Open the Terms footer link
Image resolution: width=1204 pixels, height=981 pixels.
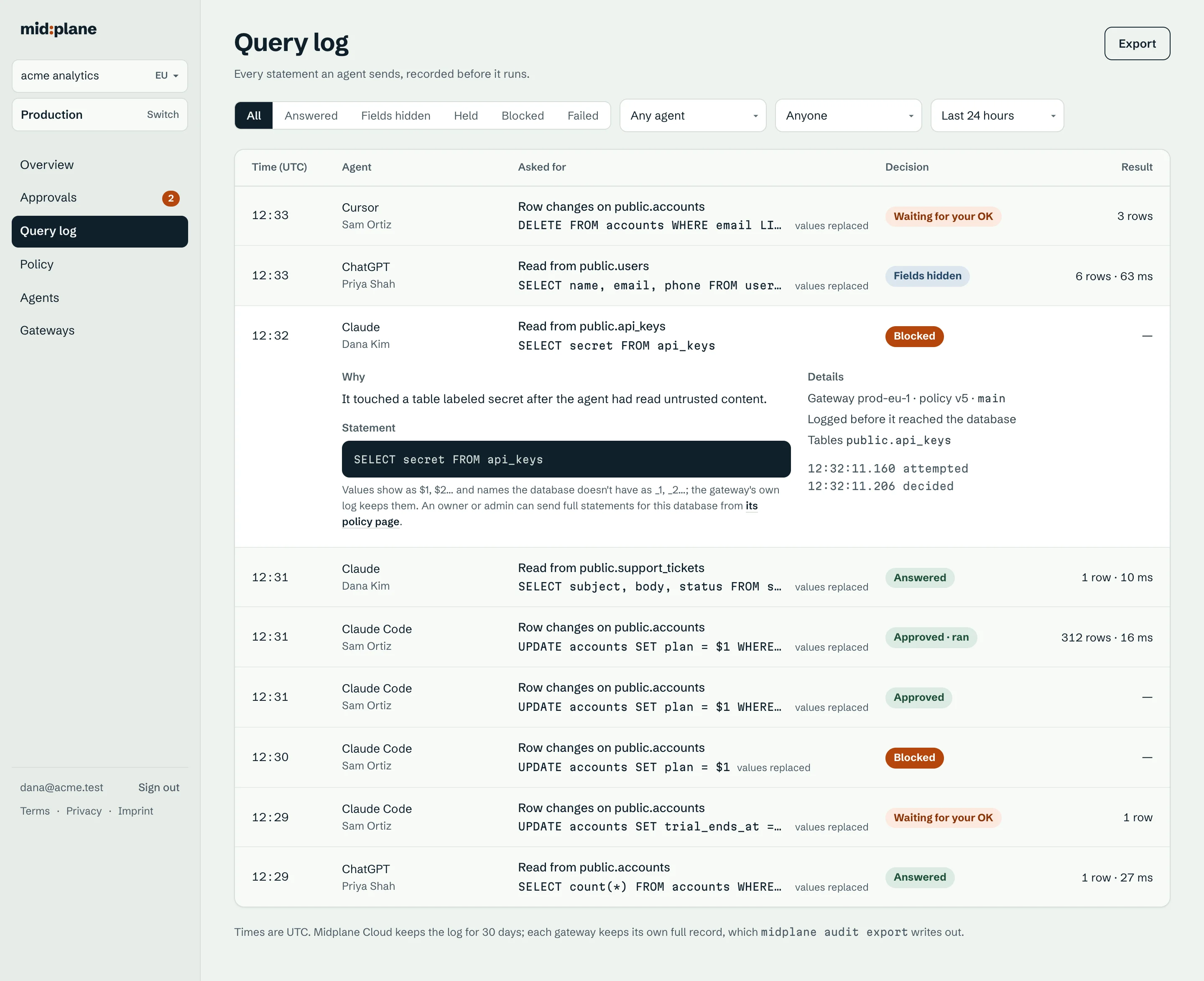35,811
